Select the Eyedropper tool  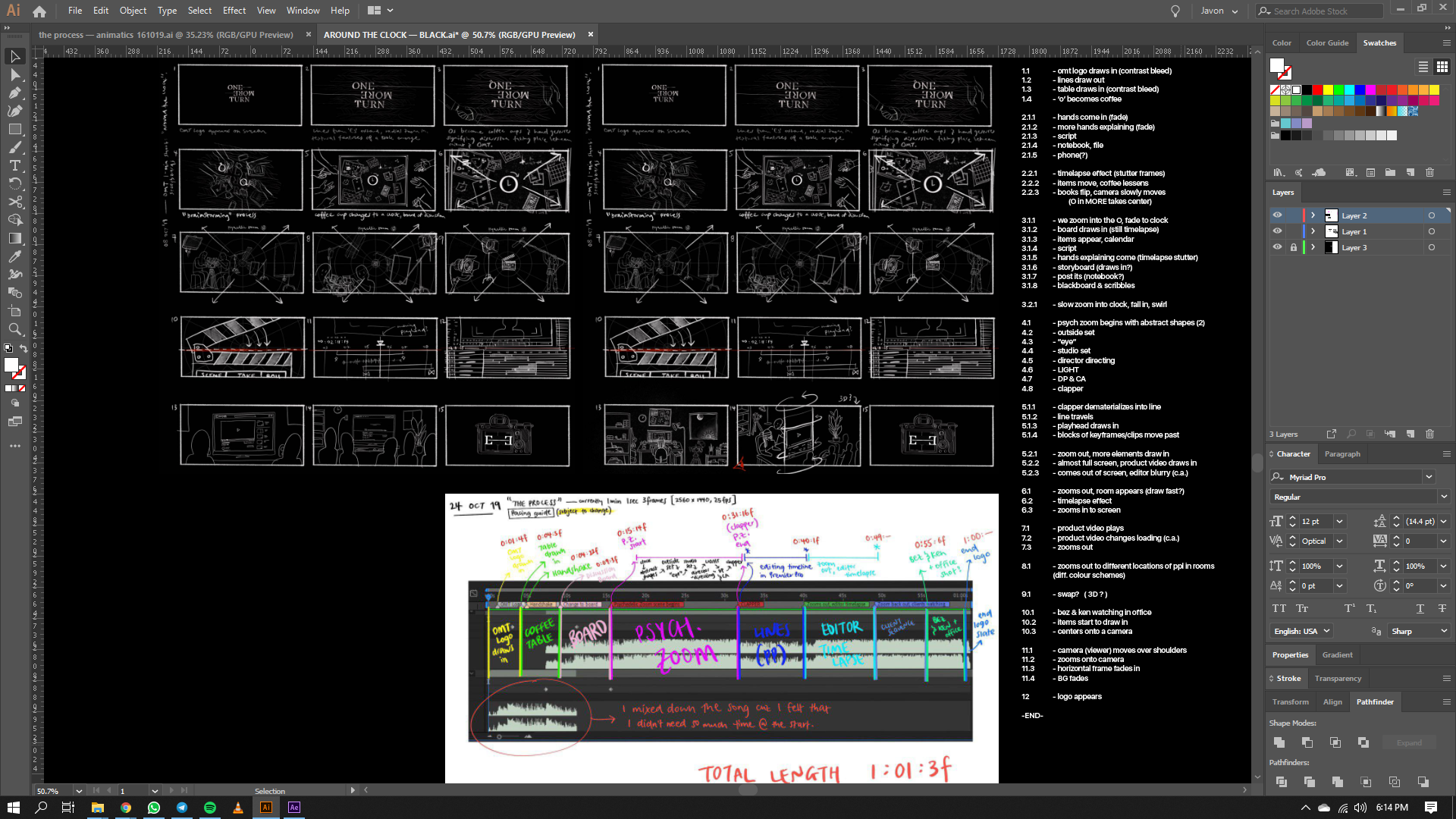point(14,256)
